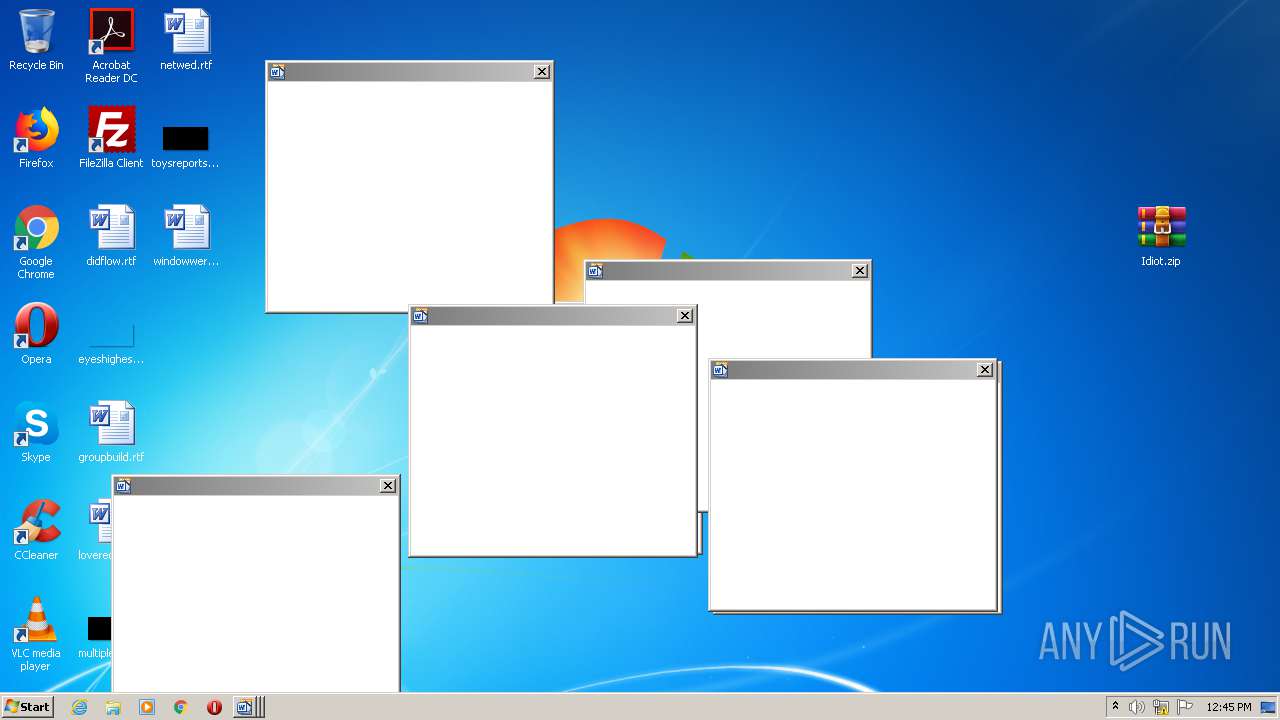Select the didflow.rtf document icon

click(111, 236)
